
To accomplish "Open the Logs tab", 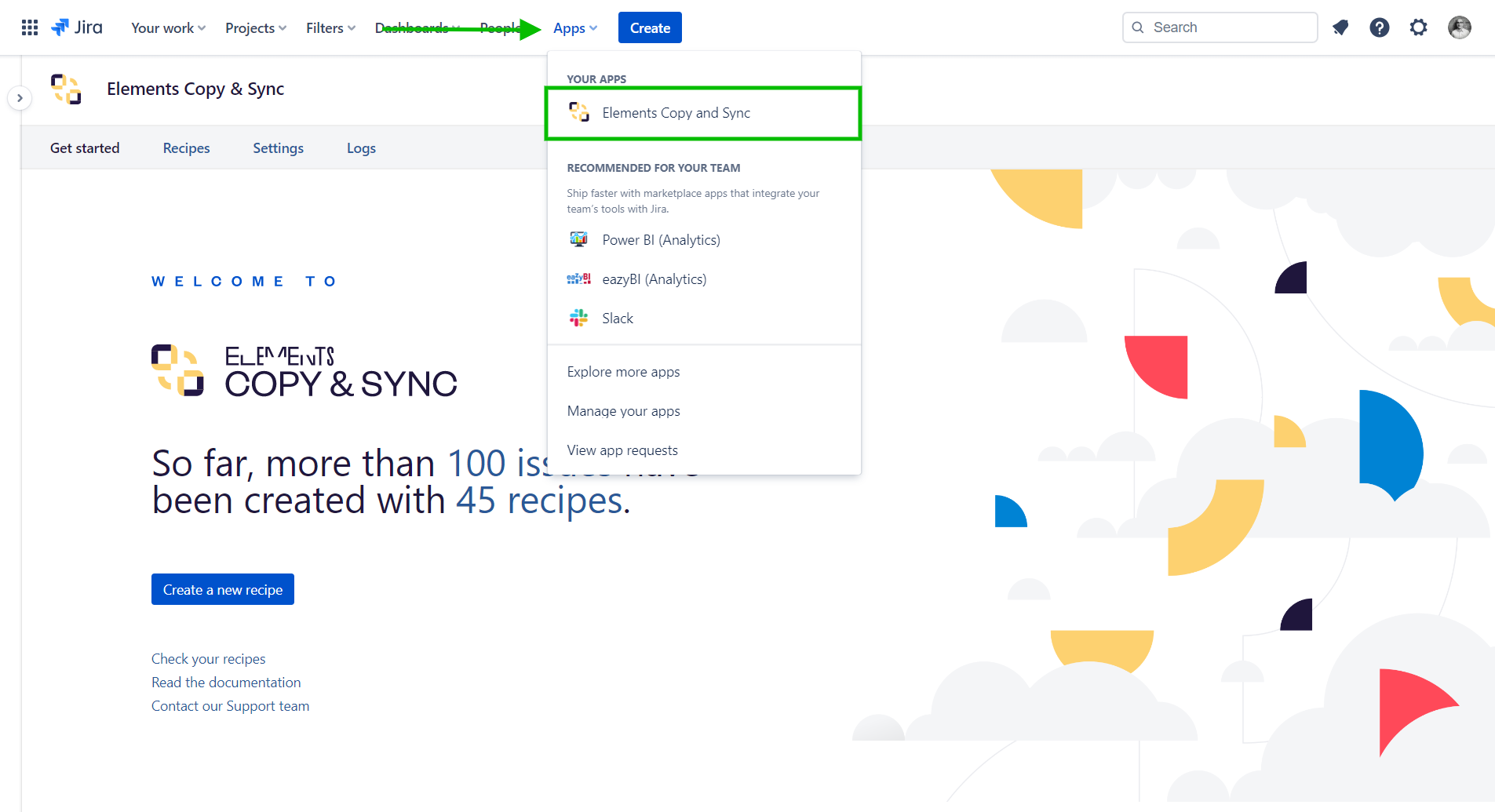I will [x=361, y=147].
